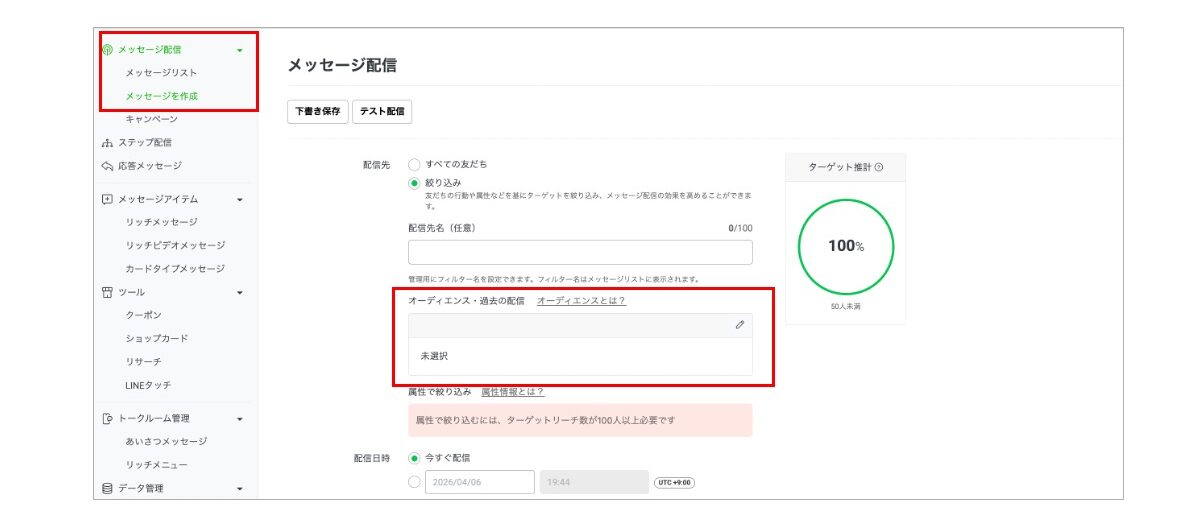Viewport: 1200px width, 528px height.
Task: Click the トークルーム管理 icon in sidebar
Action: click(x=108, y=419)
